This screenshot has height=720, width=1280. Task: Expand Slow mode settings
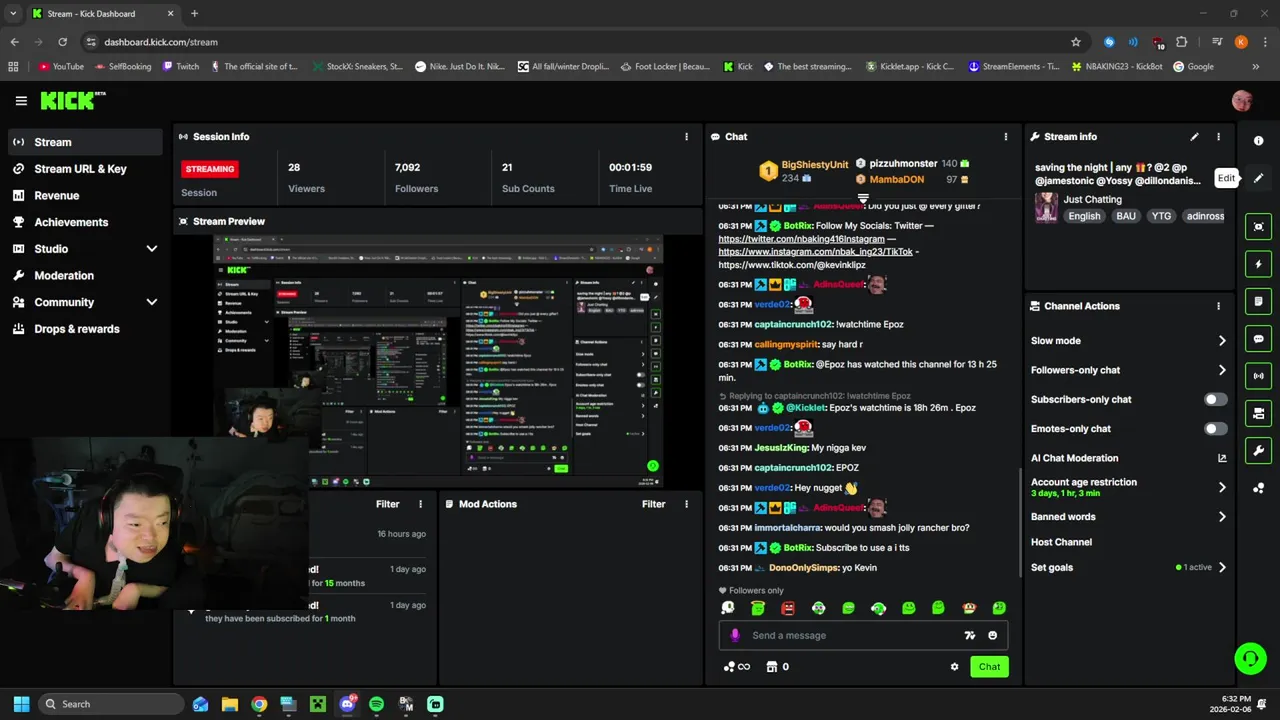[1222, 341]
